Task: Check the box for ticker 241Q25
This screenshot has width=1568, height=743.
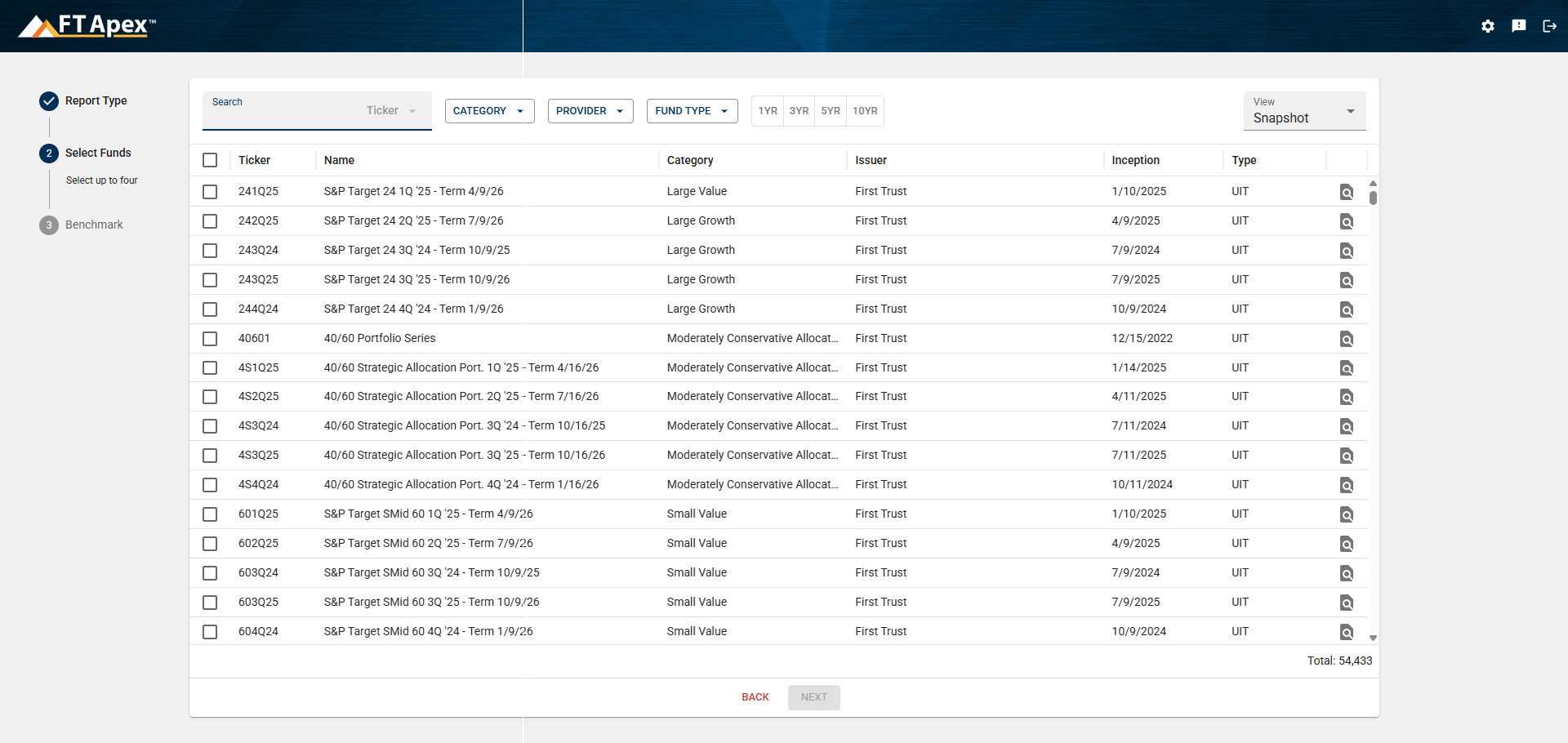Action: (x=210, y=191)
